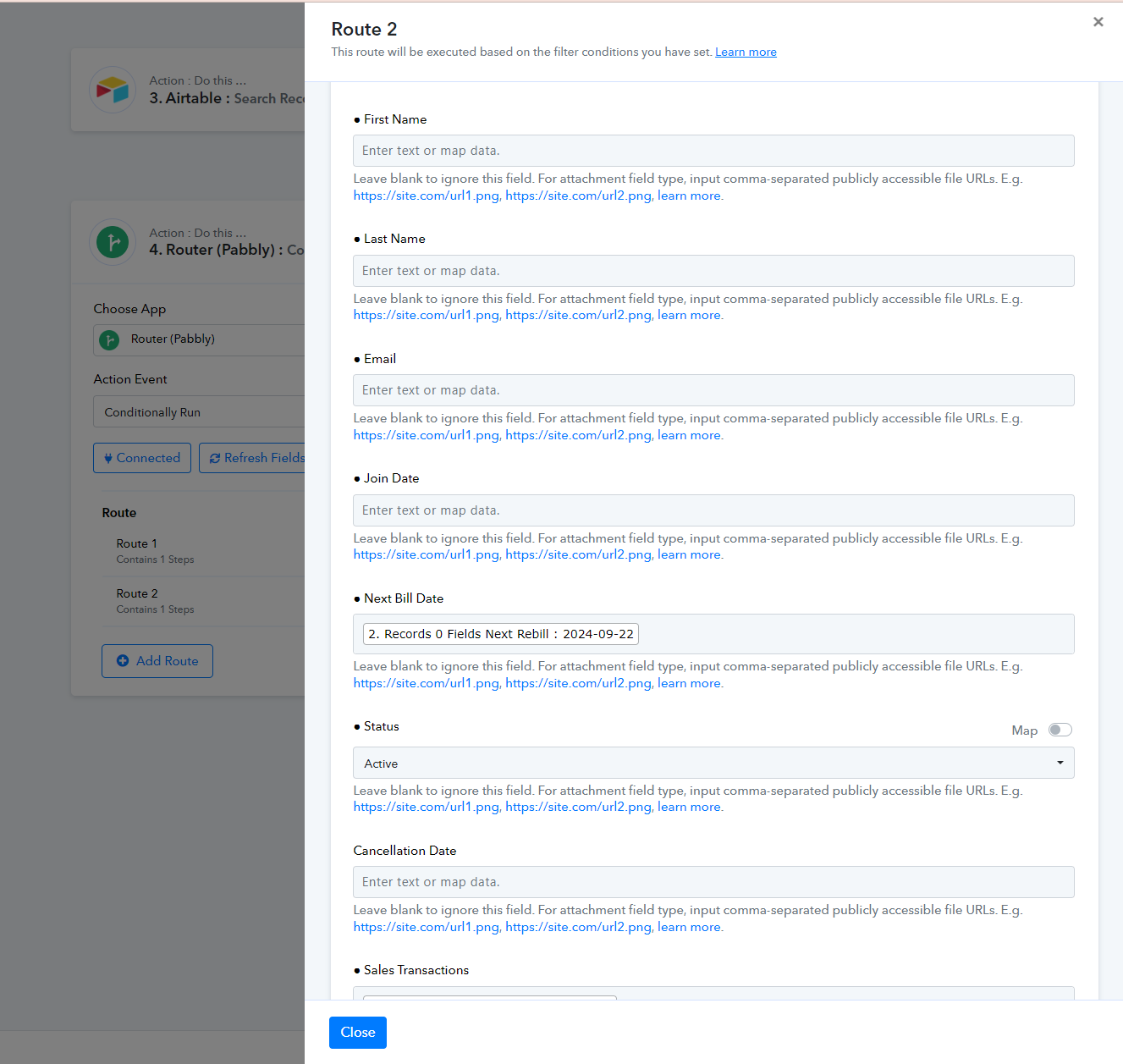
Task: Click the Next Bill Date field
Action: coord(713,634)
